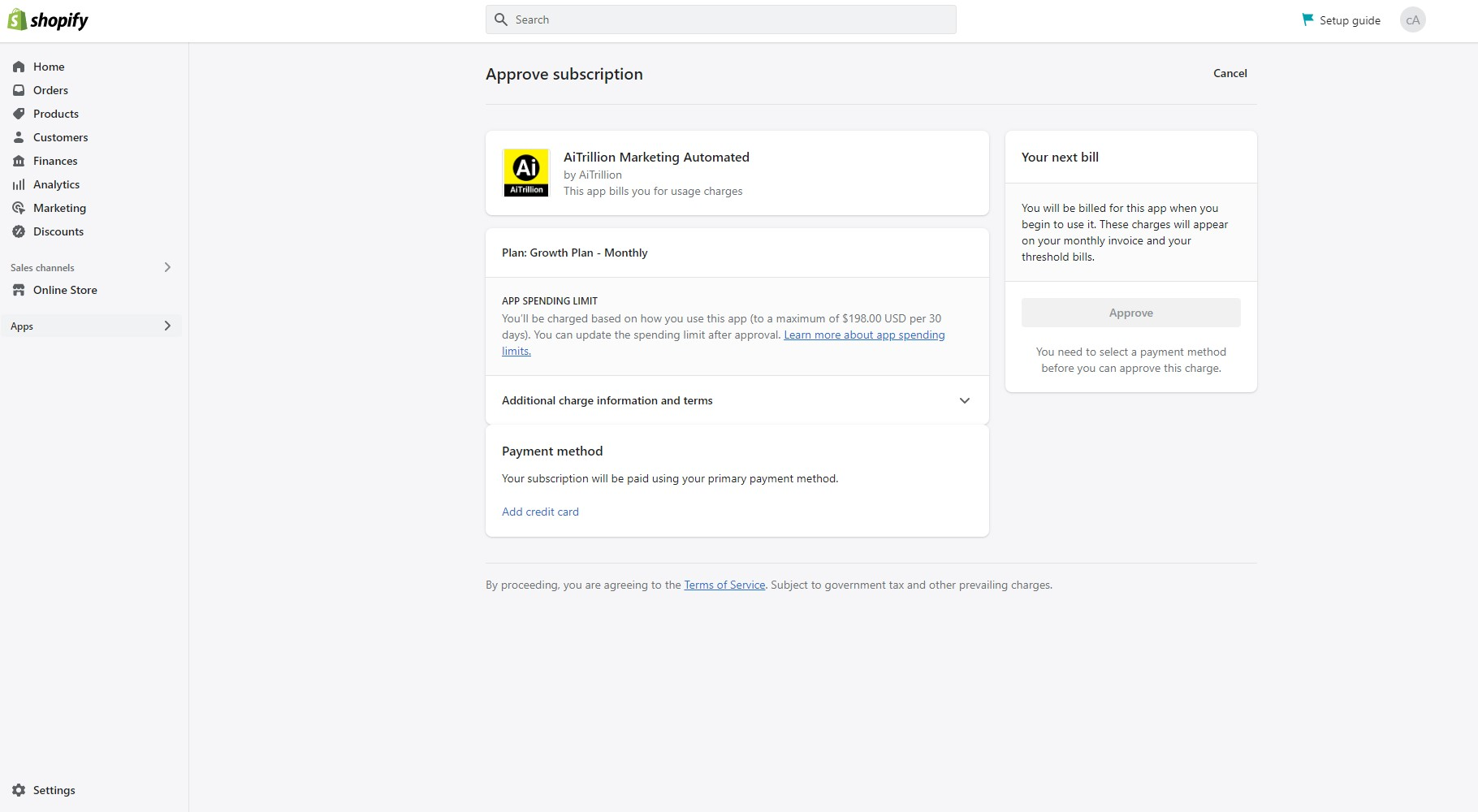This screenshot has width=1478, height=812.
Task: Click the Apps sidebar label
Action: (x=22, y=326)
